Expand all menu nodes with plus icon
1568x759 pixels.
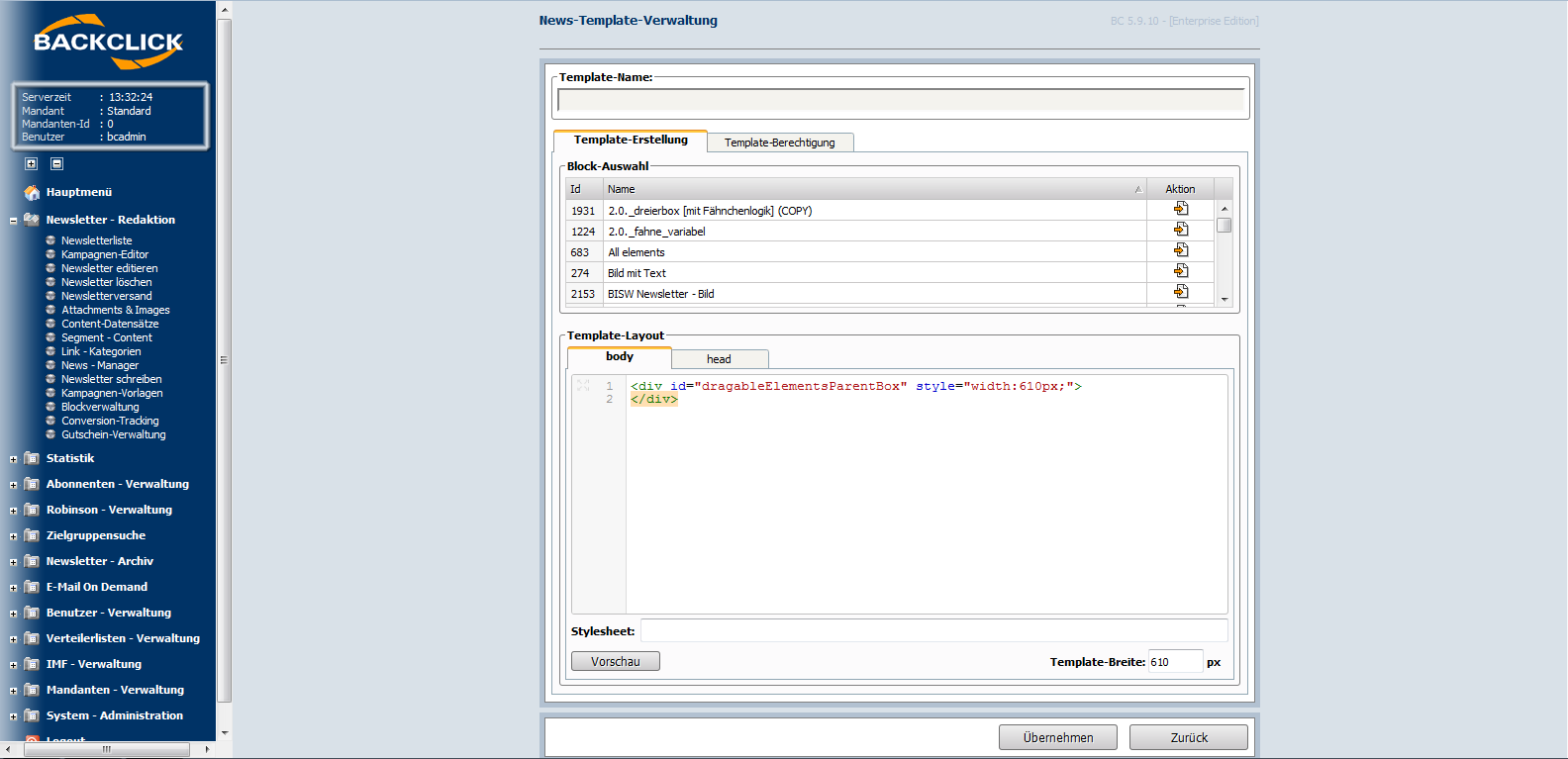click(x=31, y=164)
